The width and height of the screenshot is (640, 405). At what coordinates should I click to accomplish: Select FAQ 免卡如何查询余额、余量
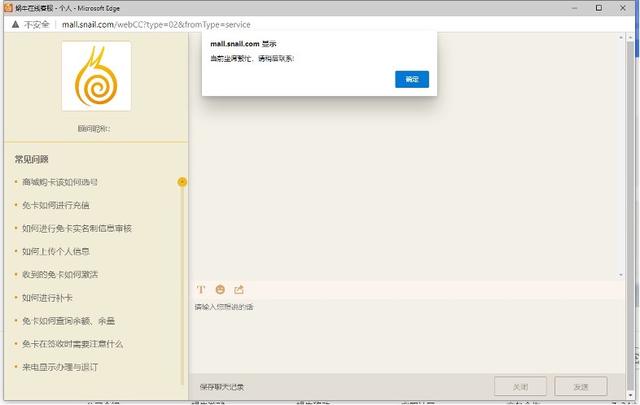point(68,320)
